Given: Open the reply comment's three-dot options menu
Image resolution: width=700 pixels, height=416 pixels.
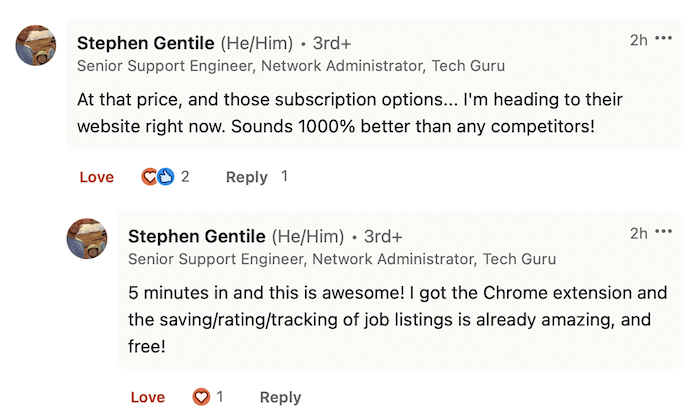Looking at the screenshot, I should [663, 232].
